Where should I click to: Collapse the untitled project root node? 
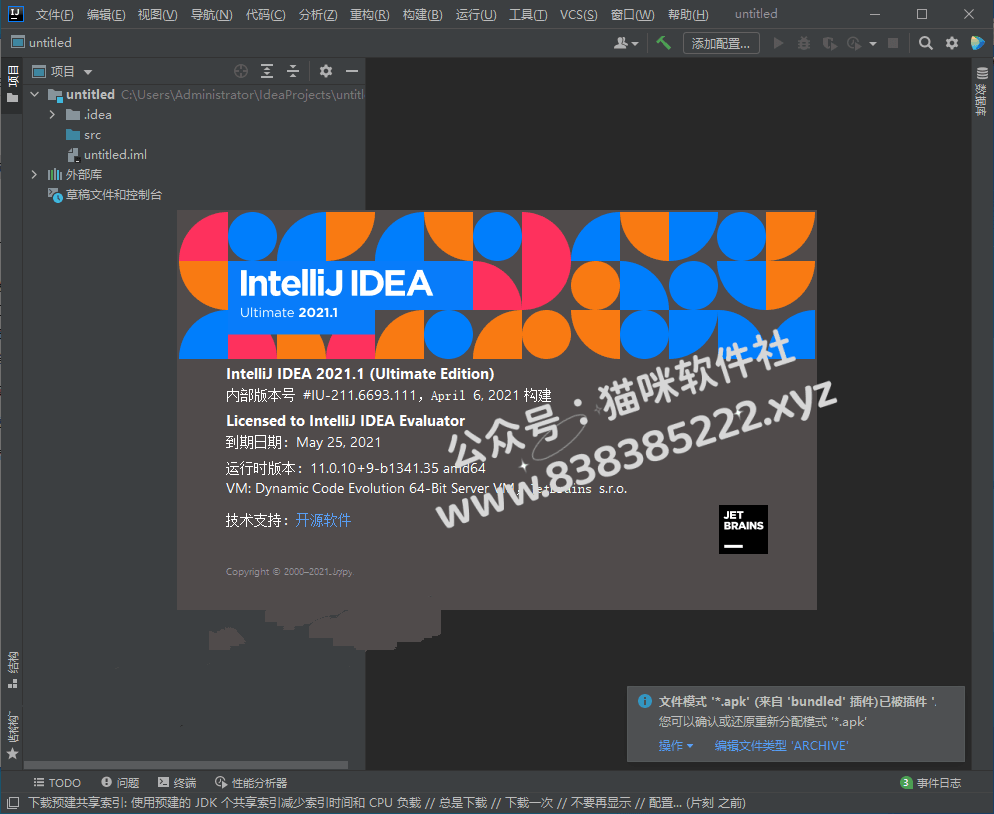coord(35,94)
